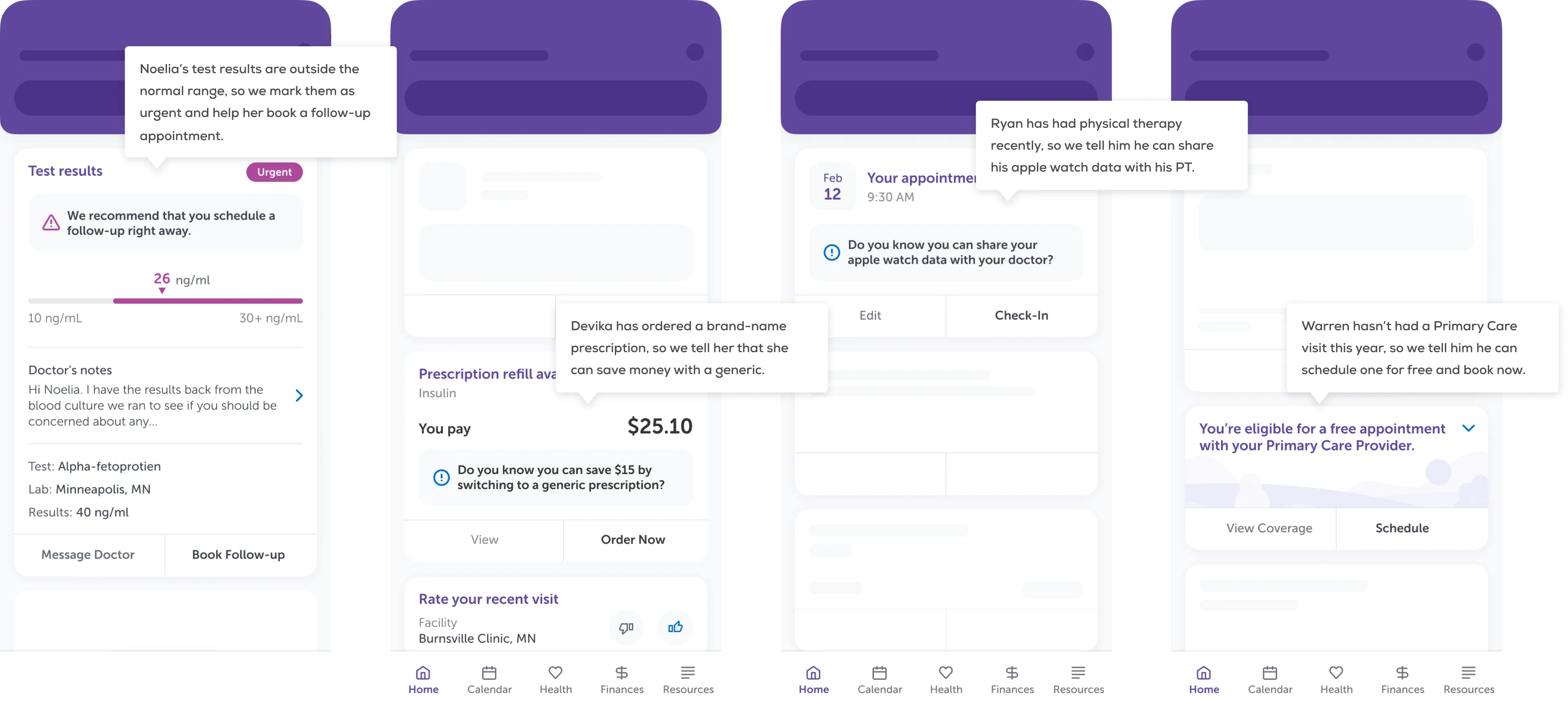
Task: Toggle Urgent badge on test results
Action: 274,171
